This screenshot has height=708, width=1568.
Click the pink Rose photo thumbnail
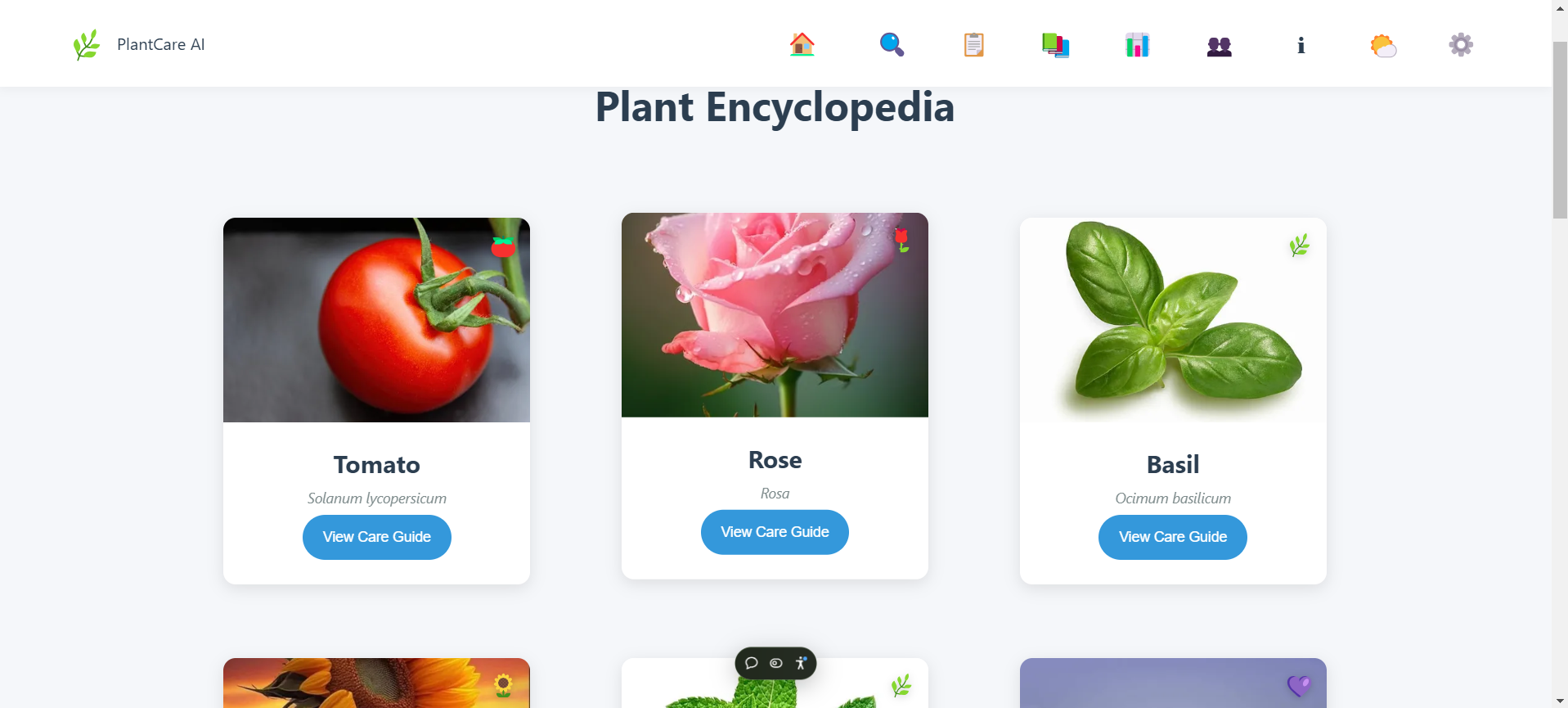[x=775, y=315]
